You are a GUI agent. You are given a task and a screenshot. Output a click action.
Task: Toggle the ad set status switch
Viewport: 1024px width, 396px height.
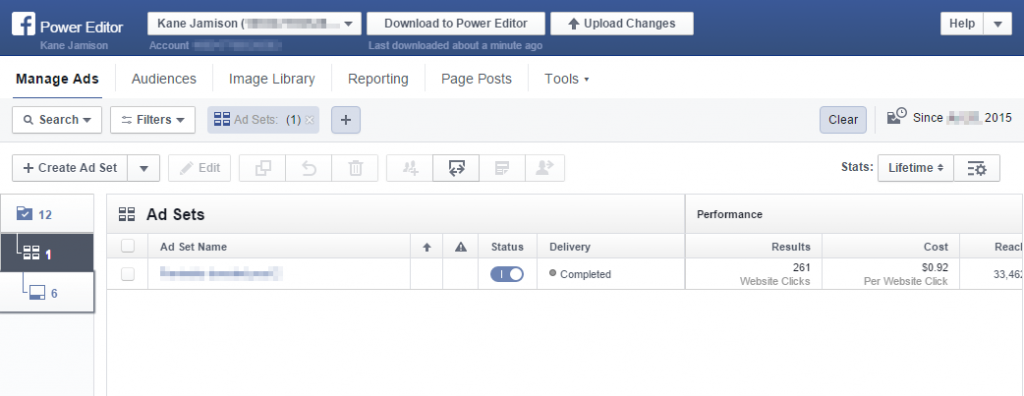tap(507, 274)
